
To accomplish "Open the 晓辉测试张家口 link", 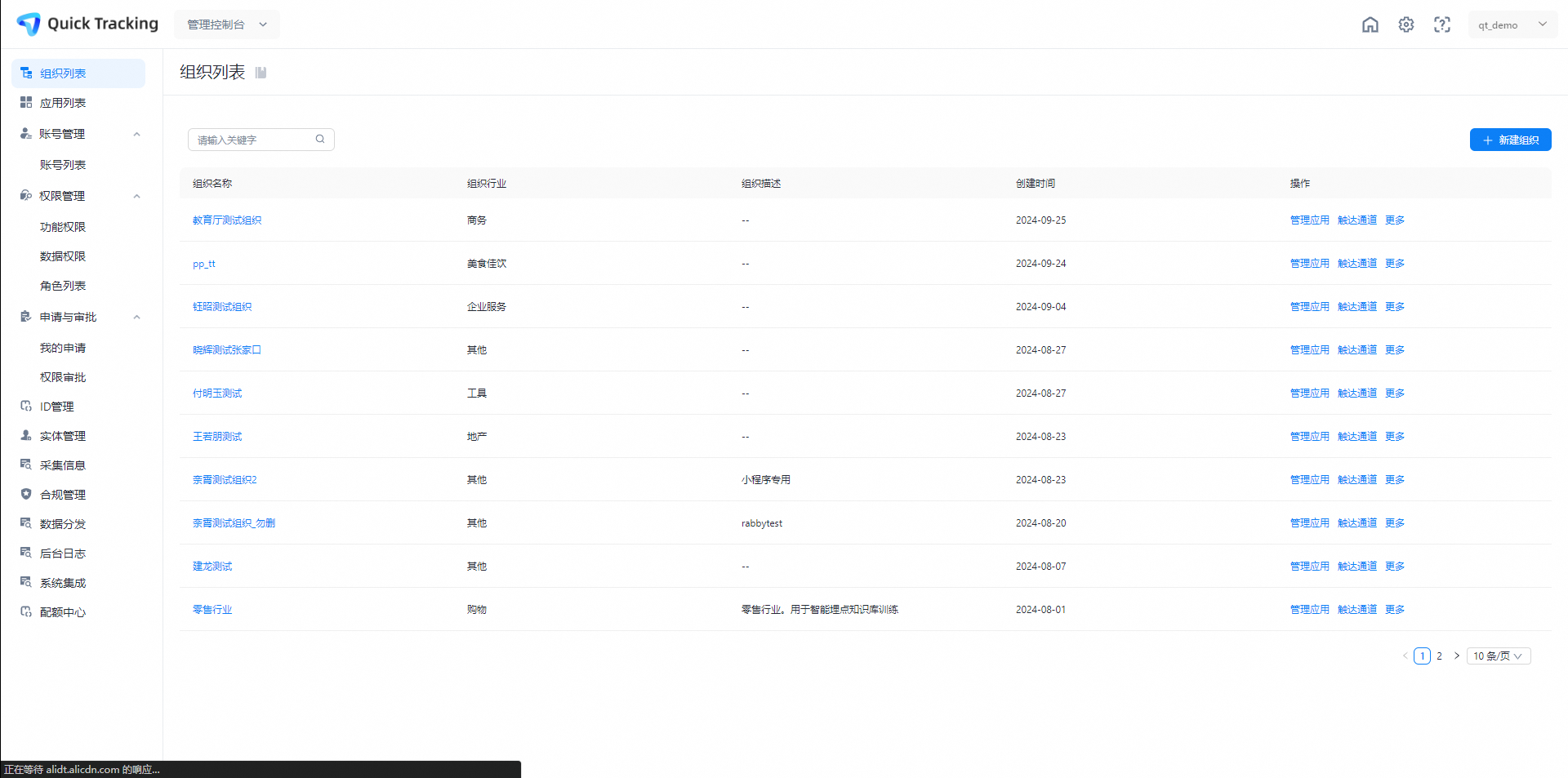I will coord(227,350).
